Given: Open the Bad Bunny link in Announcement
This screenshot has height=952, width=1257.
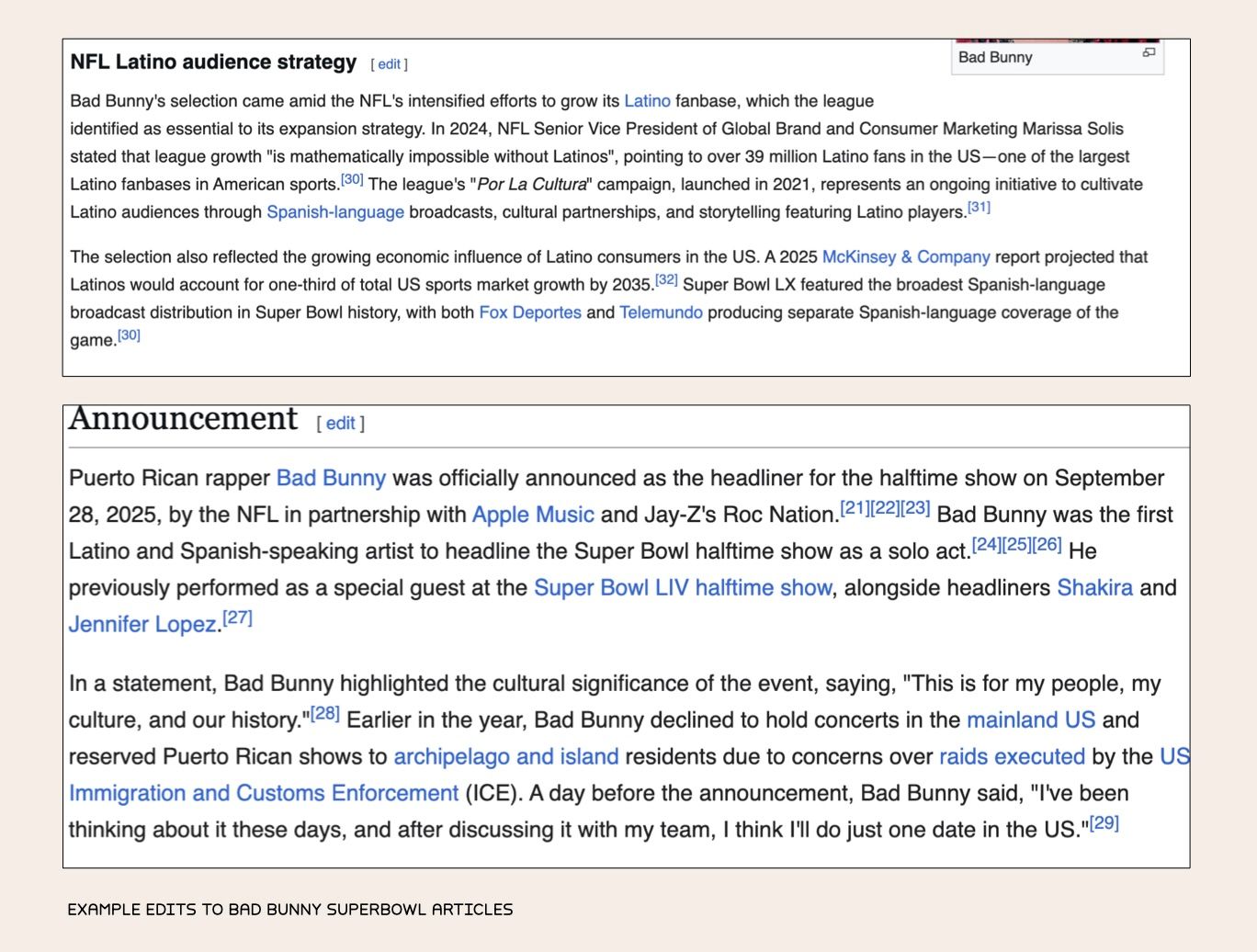Looking at the screenshot, I should point(331,479).
